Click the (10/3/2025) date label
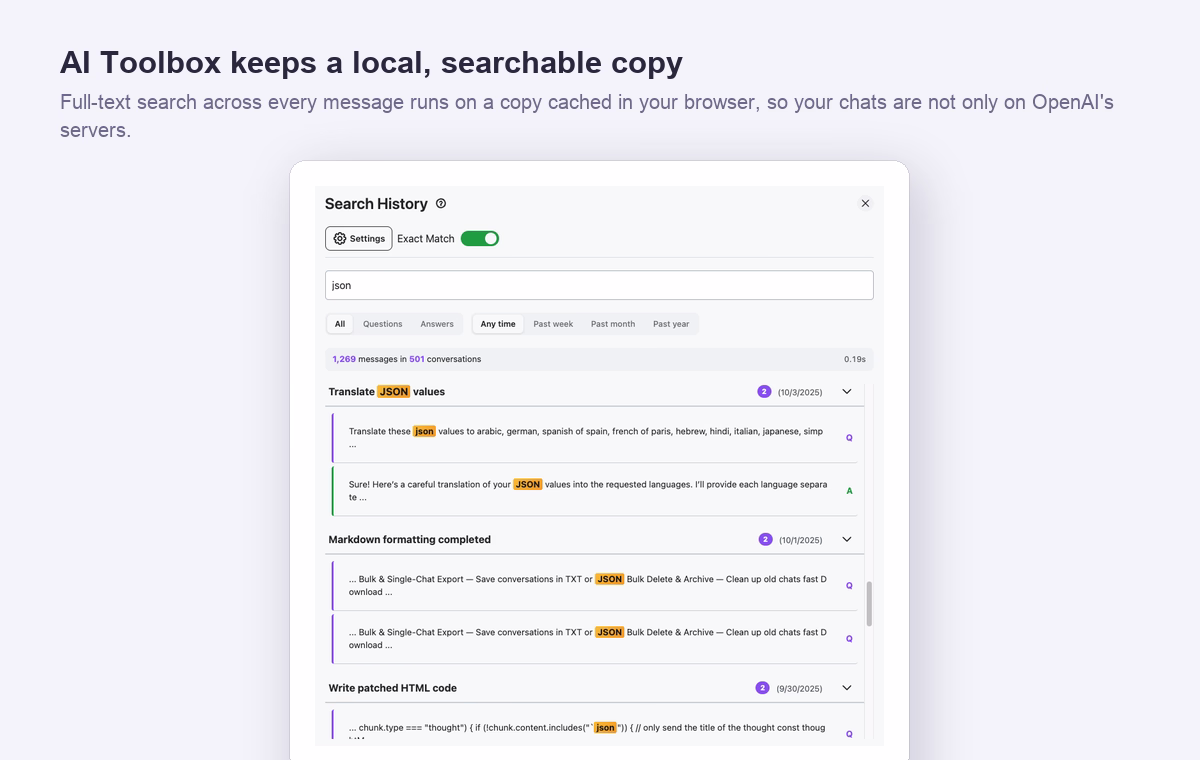This screenshot has width=1200, height=760. coord(800,392)
